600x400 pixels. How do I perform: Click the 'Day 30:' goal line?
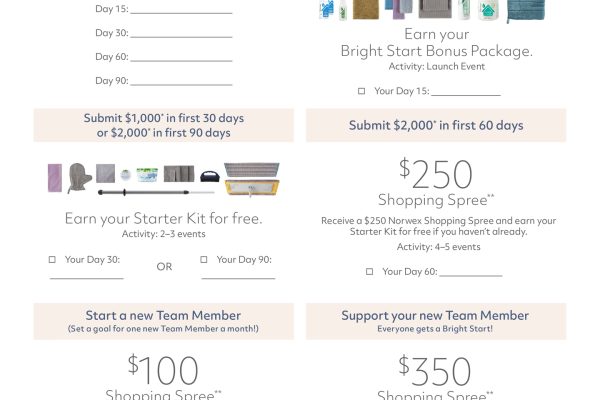click(x=181, y=34)
